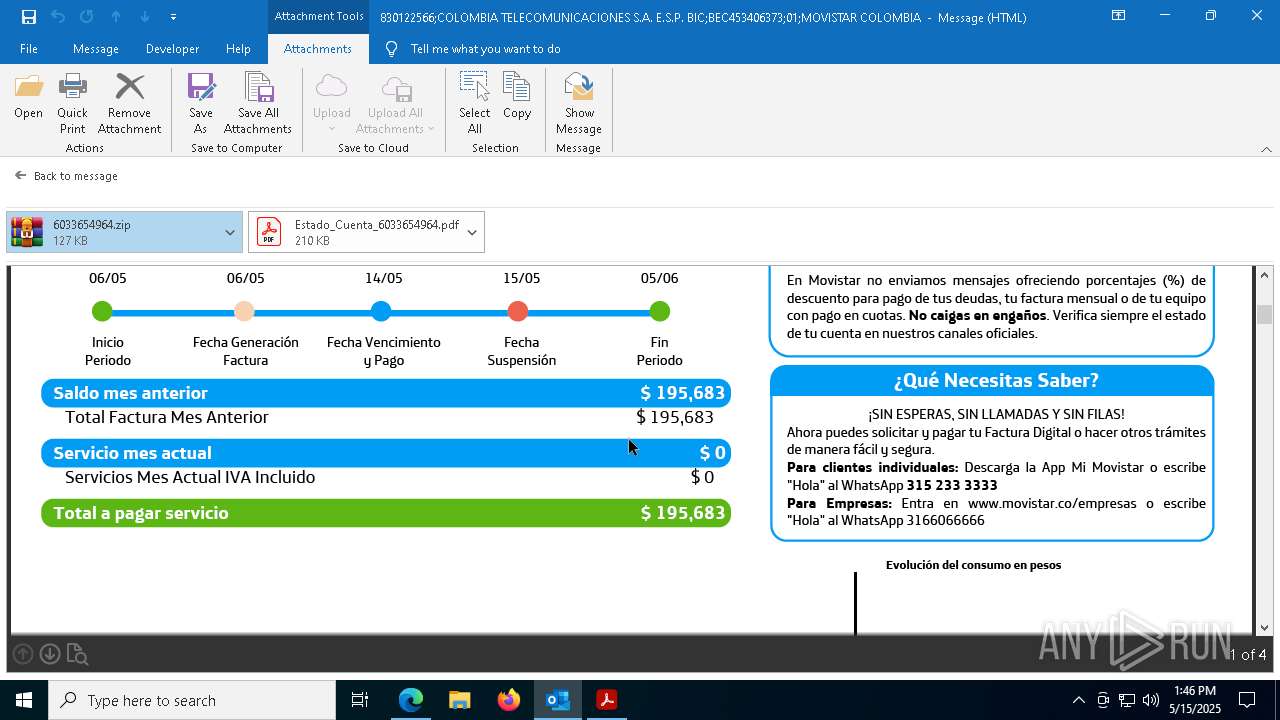1280x720 pixels.
Task: Click the Save icon in quick access toolbar
Action: pos(29,16)
